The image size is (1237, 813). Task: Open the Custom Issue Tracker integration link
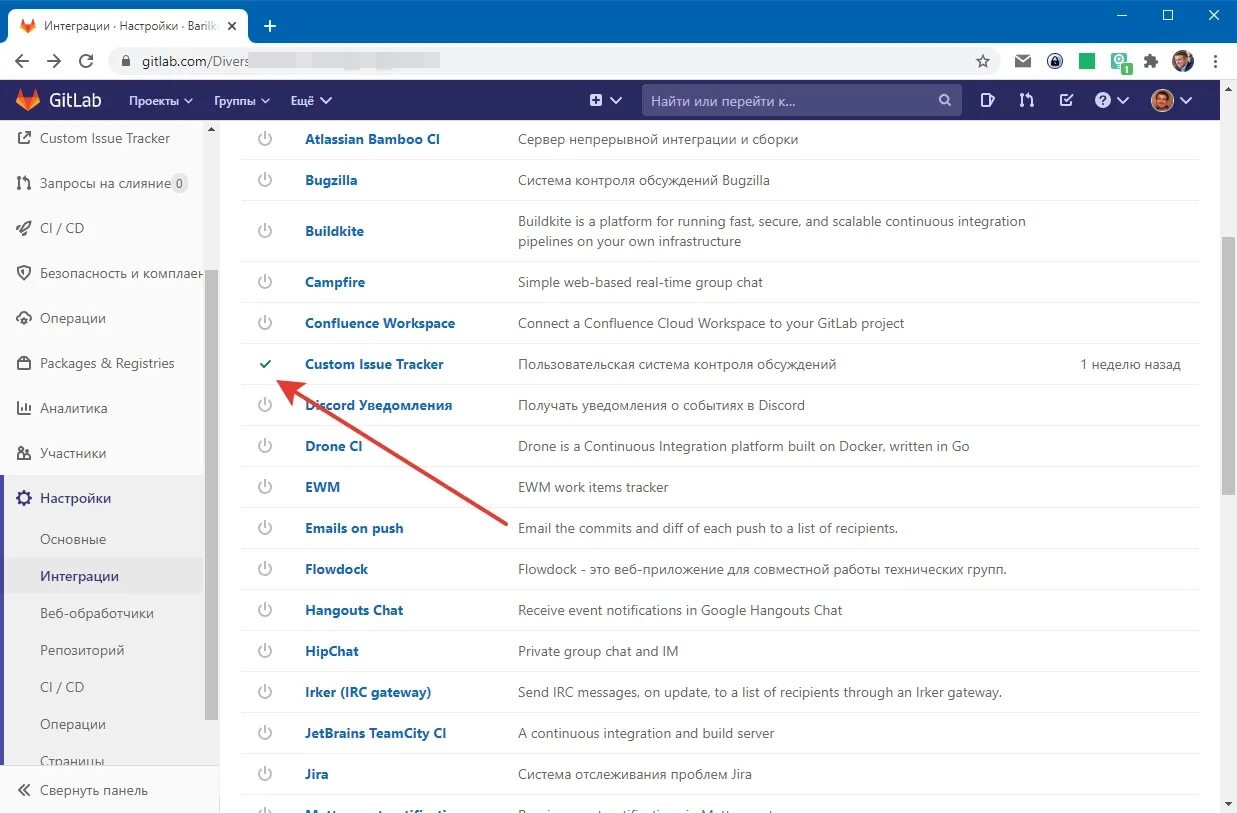[x=374, y=364]
